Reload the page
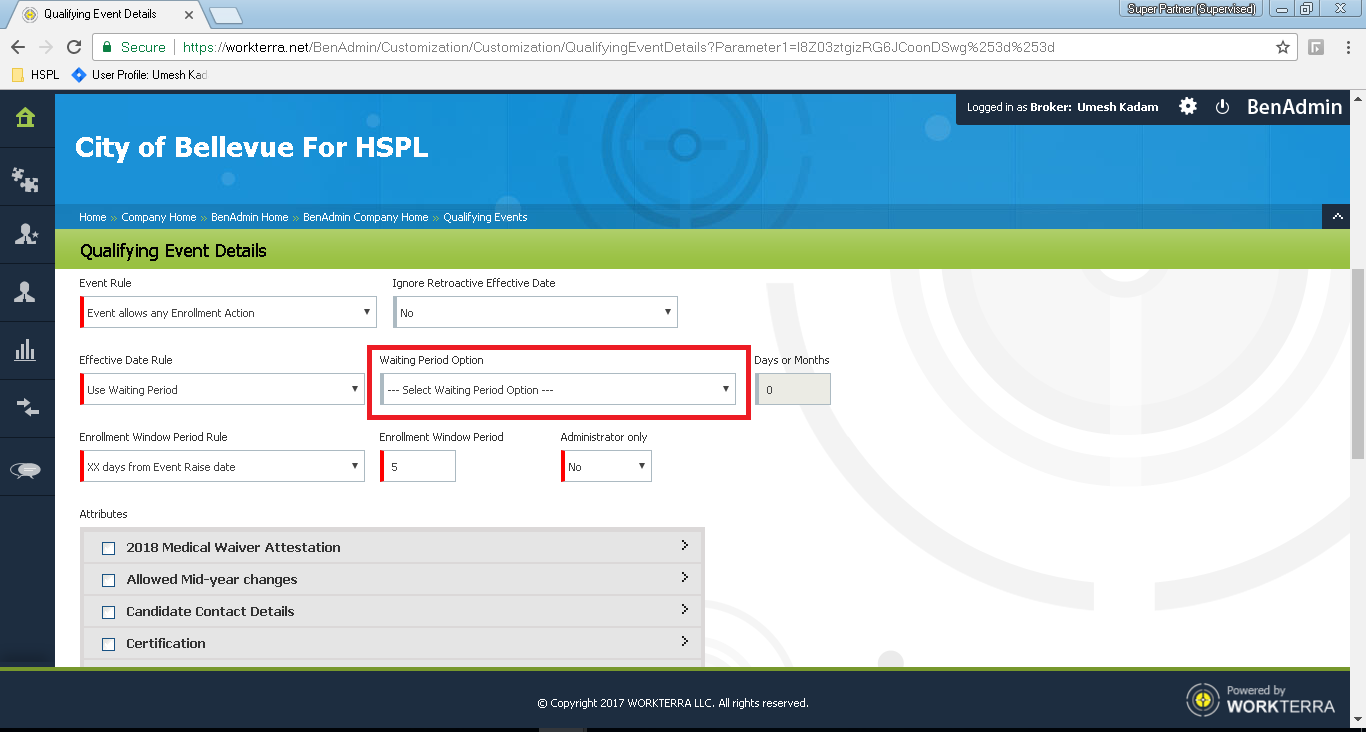Viewport: 1366px width, 732px height. coord(74,47)
